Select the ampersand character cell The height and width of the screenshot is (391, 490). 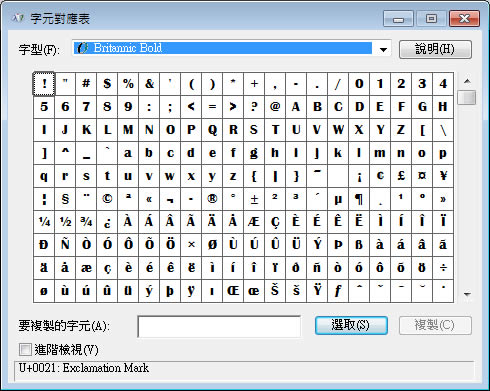pos(149,84)
